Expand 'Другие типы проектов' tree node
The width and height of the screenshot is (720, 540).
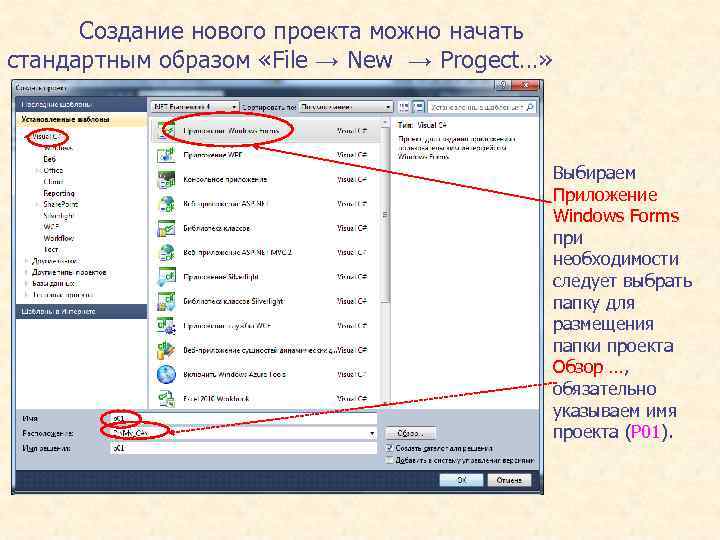coord(26,272)
